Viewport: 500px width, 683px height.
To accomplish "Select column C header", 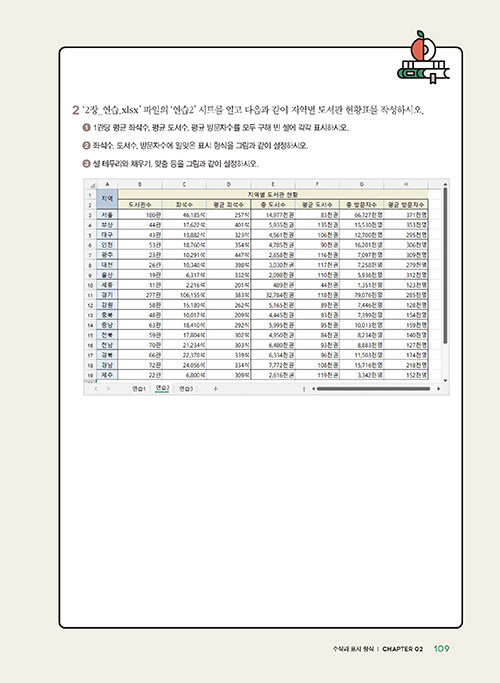I will point(184,185).
